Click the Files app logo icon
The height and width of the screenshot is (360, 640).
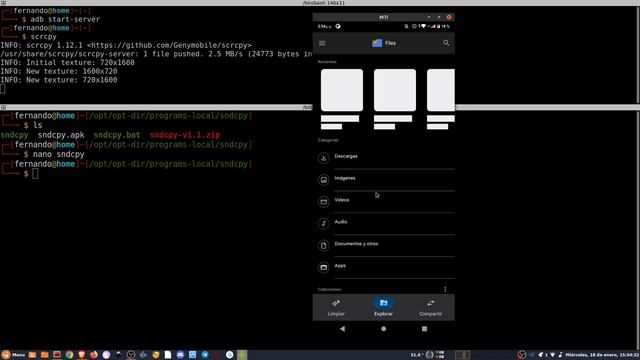click(377, 43)
